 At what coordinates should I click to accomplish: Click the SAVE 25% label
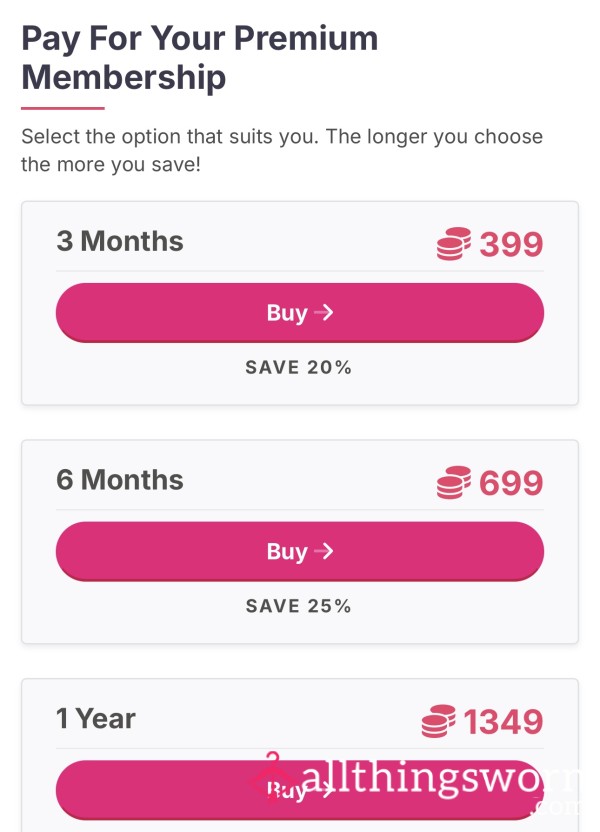(x=299, y=606)
